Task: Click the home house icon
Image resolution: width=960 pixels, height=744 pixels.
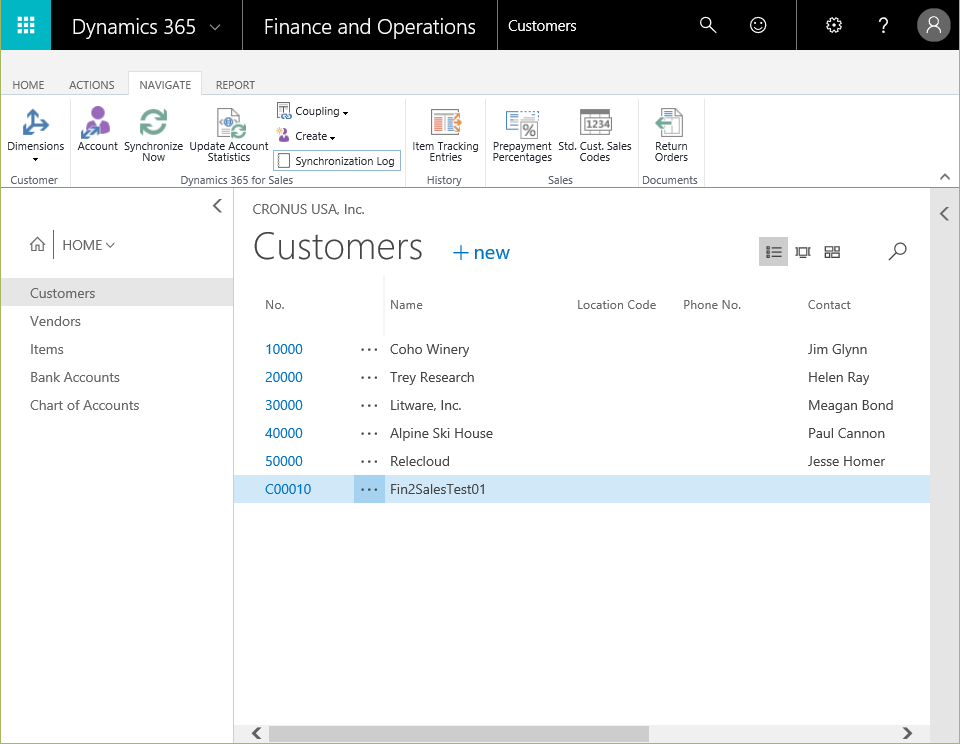Action: [x=37, y=244]
